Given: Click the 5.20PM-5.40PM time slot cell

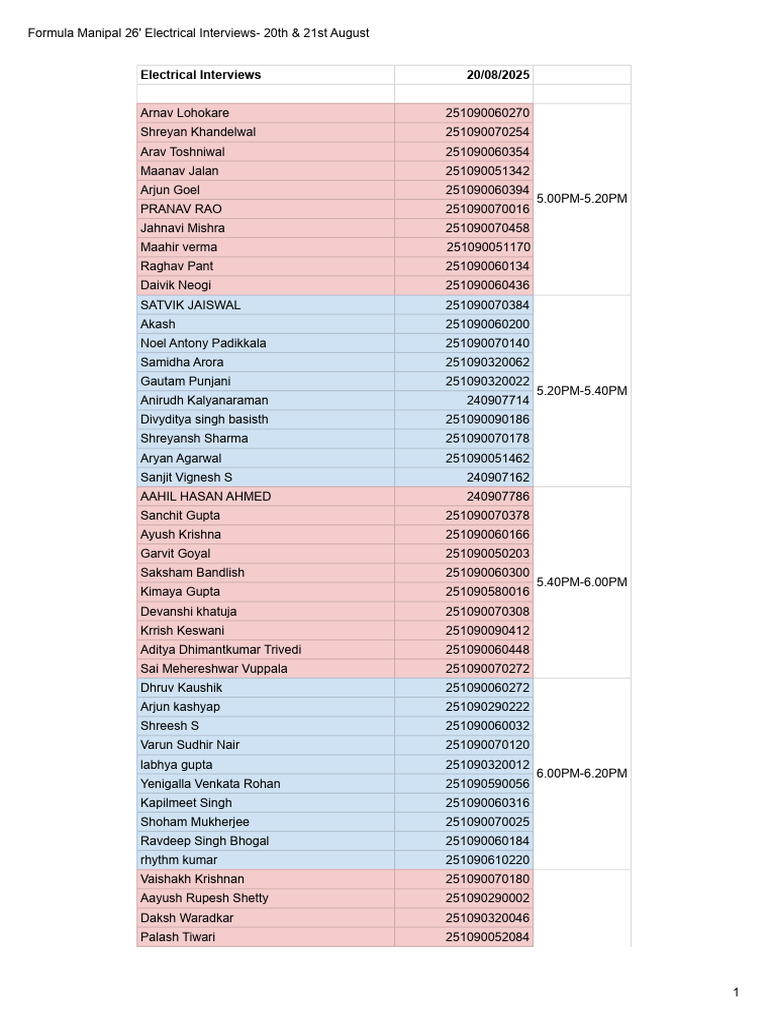Looking at the screenshot, I should [582, 391].
